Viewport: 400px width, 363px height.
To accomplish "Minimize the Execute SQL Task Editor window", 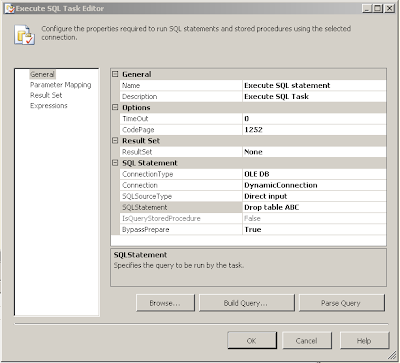I will pos(367,8).
